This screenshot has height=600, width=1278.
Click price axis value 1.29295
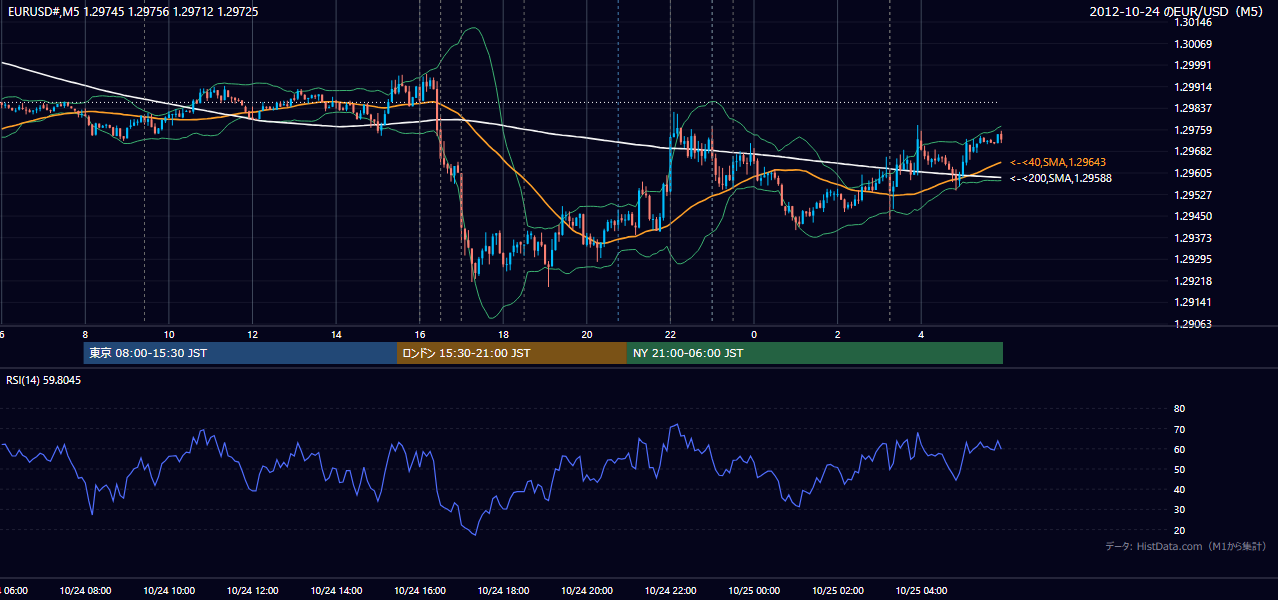tap(1194, 259)
